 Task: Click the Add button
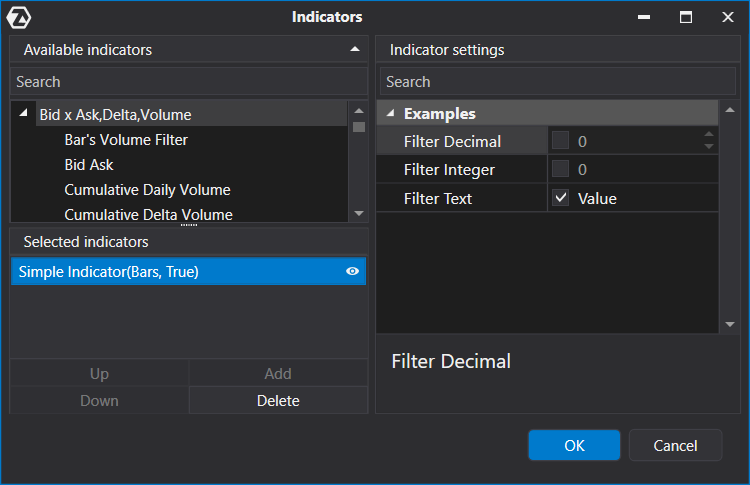(x=278, y=373)
